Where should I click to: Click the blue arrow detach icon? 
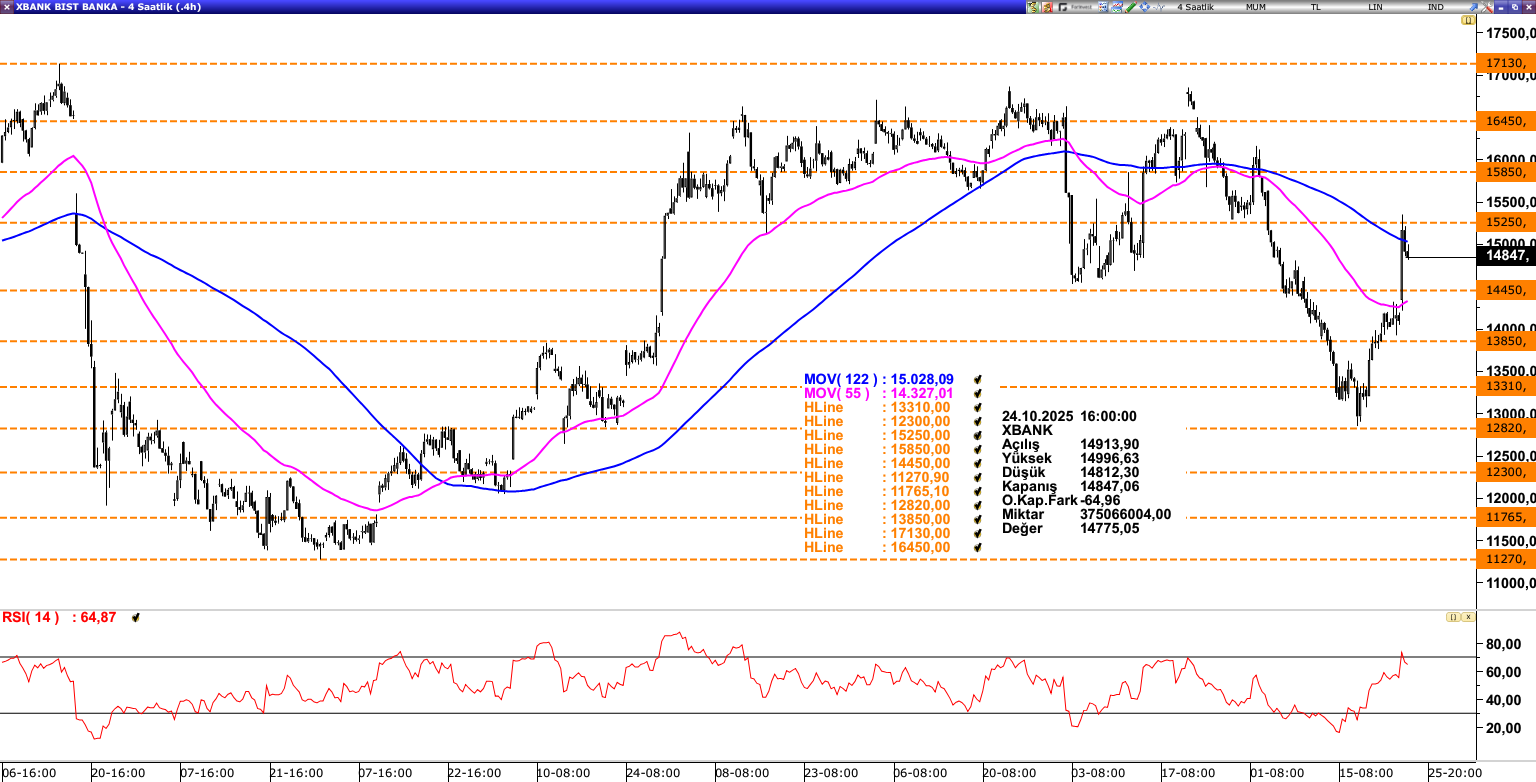pyautogui.click(x=1472, y=7)
